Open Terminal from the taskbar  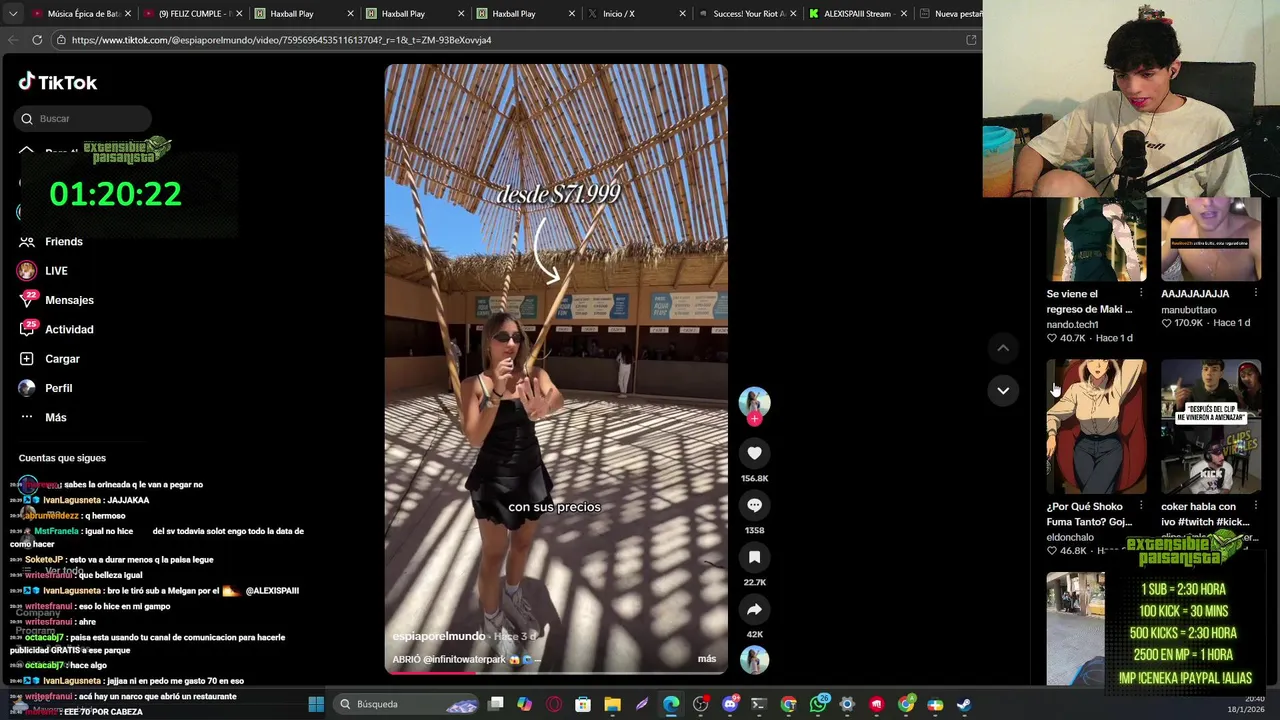(x=759, y=704)
